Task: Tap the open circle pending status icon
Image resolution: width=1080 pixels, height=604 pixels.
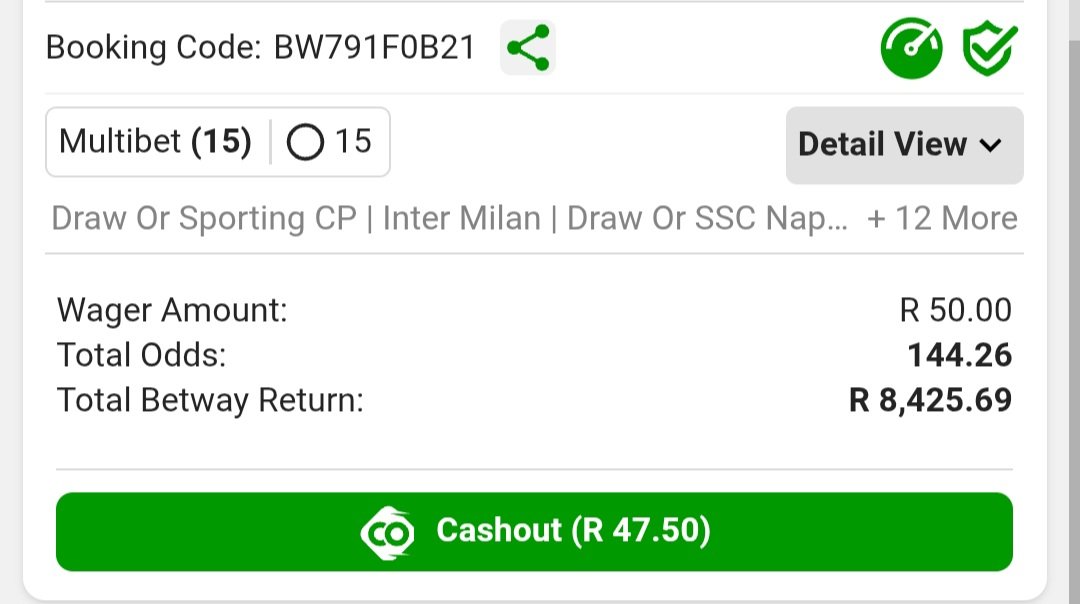Action: (305, 142)
